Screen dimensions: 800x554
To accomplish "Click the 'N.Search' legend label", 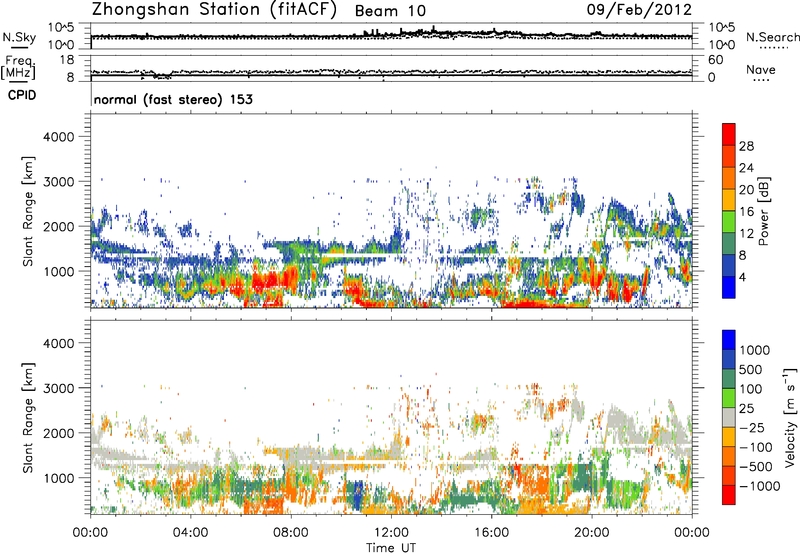I will coord(773,37).
